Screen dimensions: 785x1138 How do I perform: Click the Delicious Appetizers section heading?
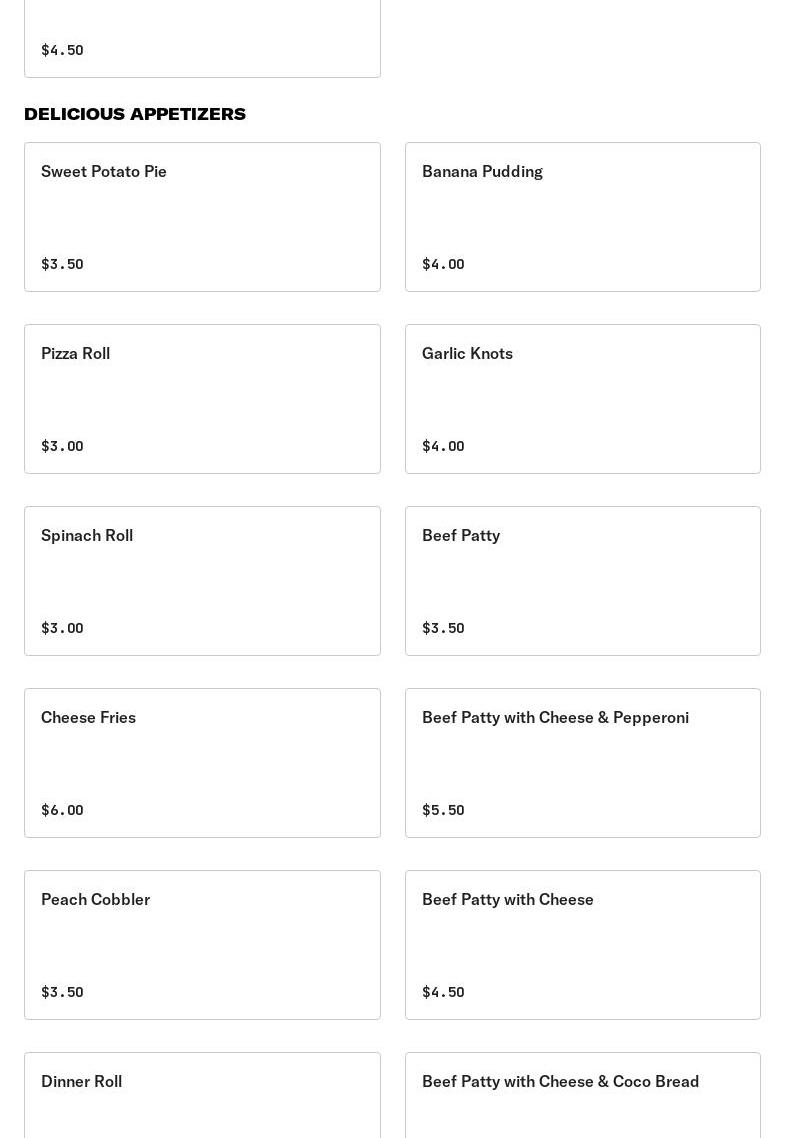tap(135, 114)
